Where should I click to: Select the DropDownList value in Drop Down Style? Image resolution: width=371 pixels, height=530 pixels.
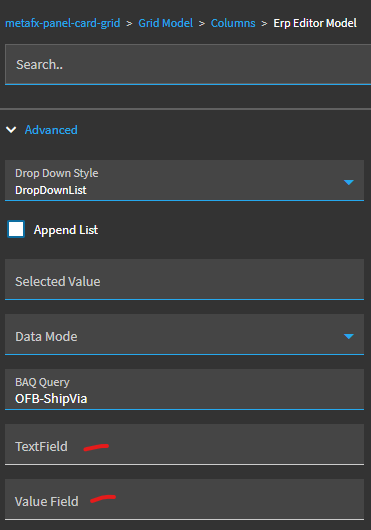click(x=51, y=190)
